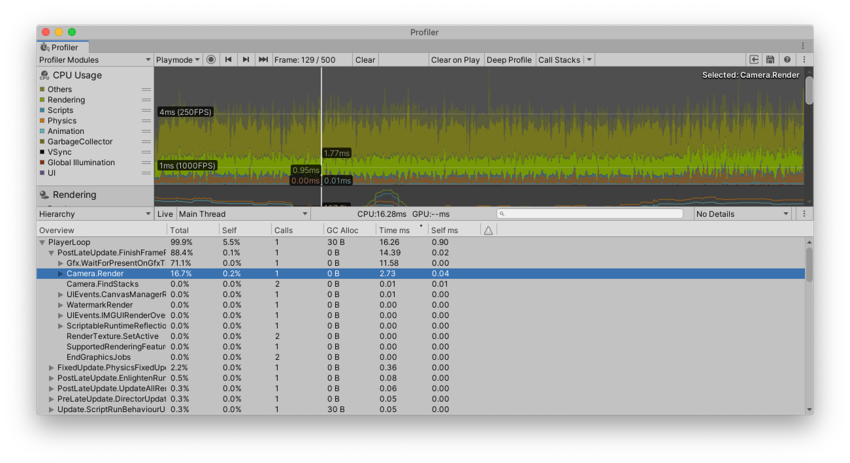Sort by the Time ms column header

(402, 230)
